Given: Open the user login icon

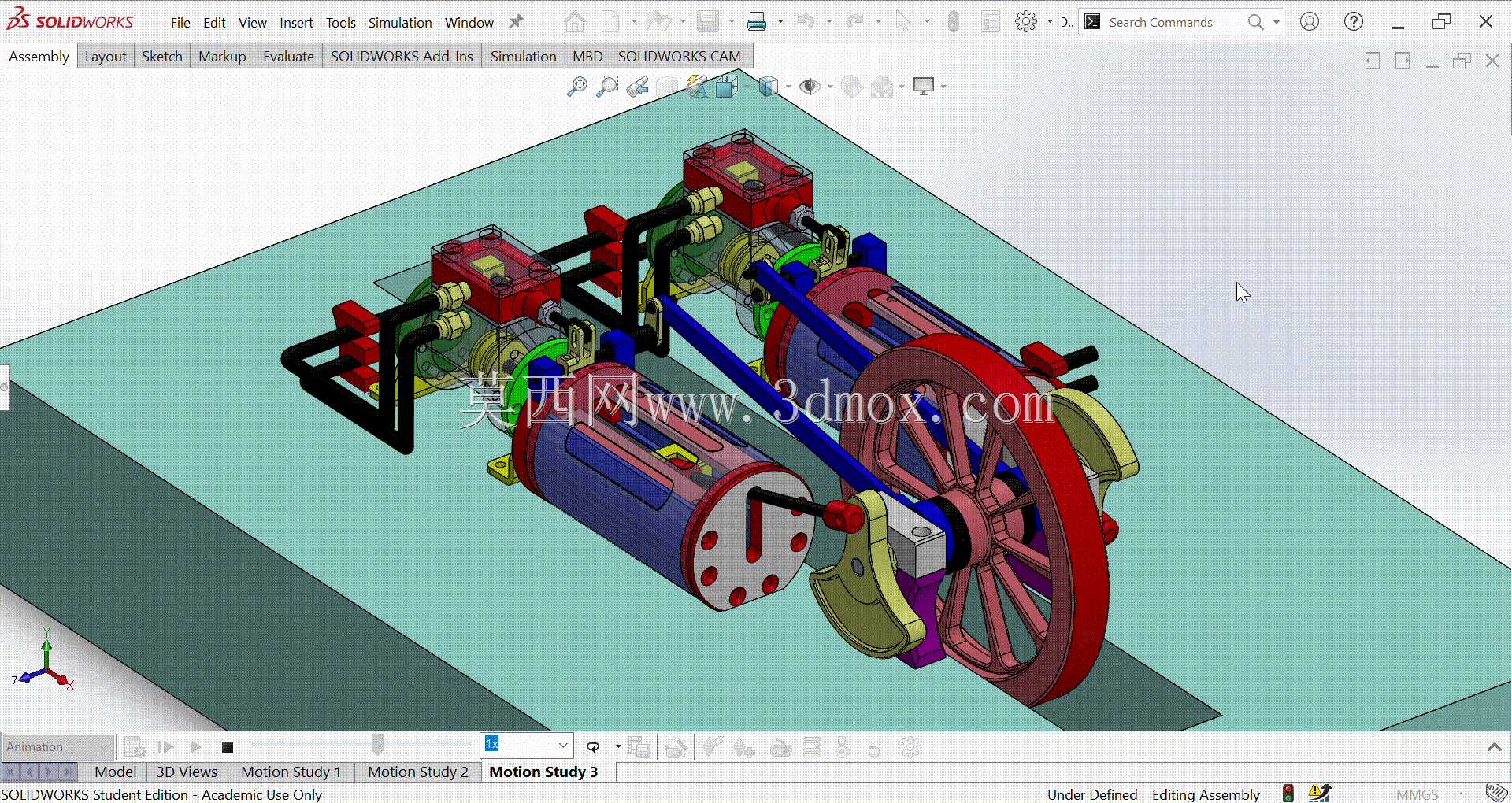Looking at the screenshot, I should (1310, 22).
